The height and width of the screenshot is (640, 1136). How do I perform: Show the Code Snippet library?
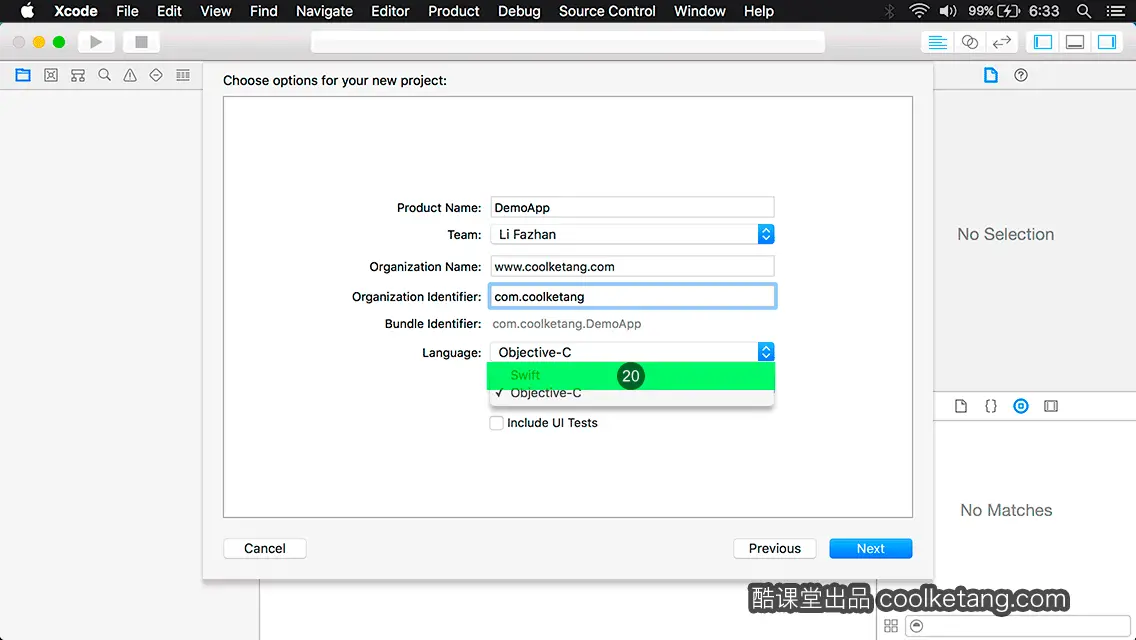coord(990,406)
